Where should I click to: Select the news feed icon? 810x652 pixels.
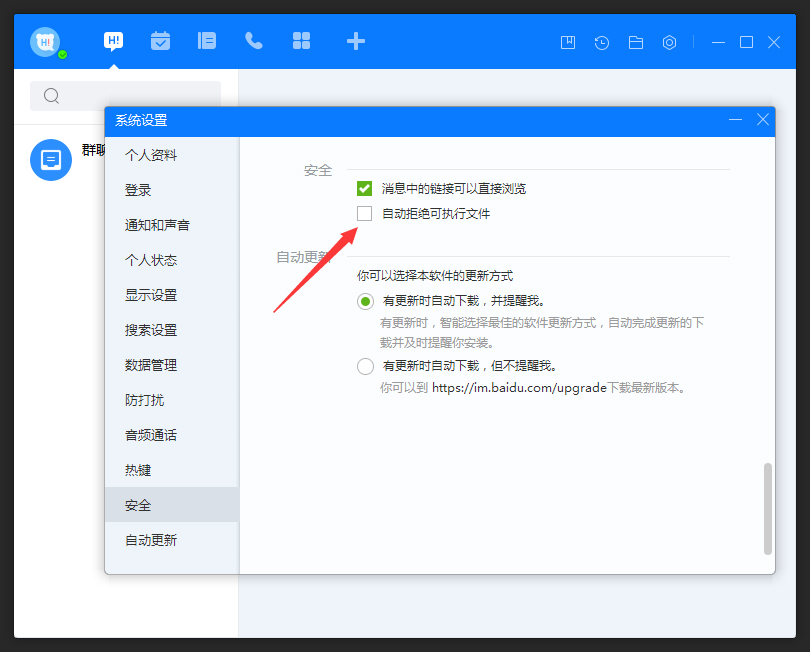[x=207, y=41]
